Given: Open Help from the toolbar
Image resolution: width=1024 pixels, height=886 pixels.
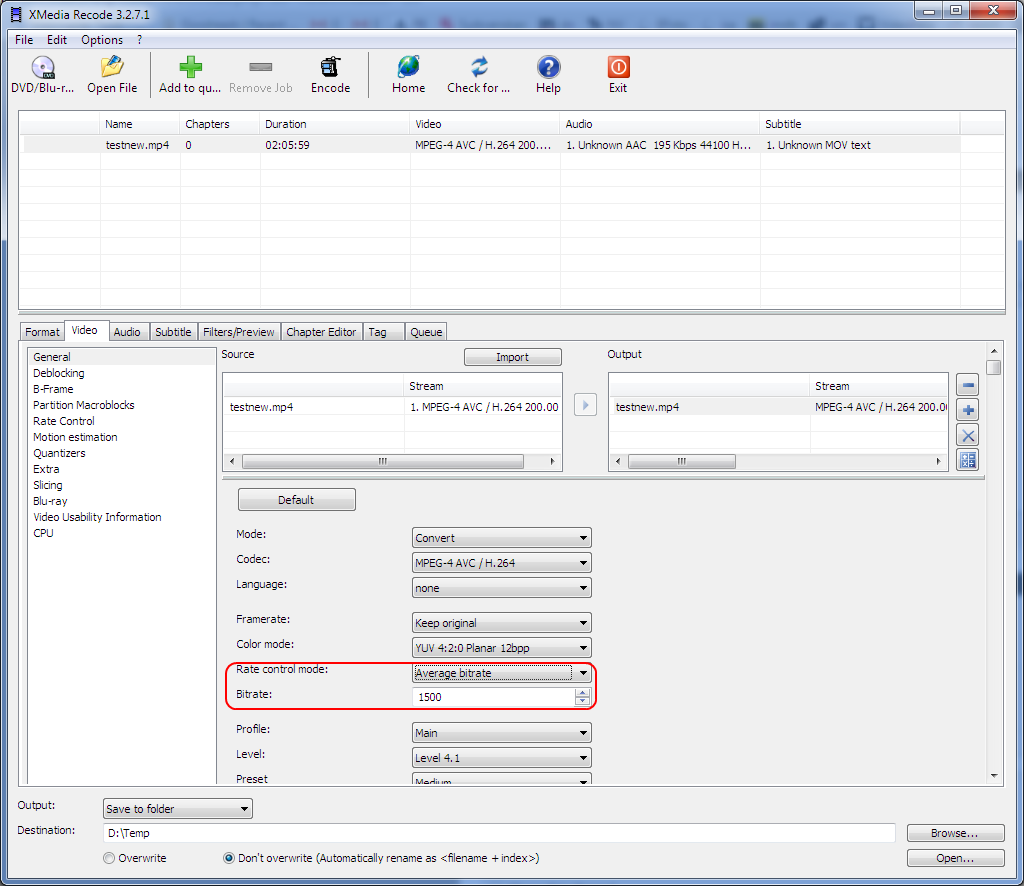Looking at the screenshot, I should click(548, 68).
